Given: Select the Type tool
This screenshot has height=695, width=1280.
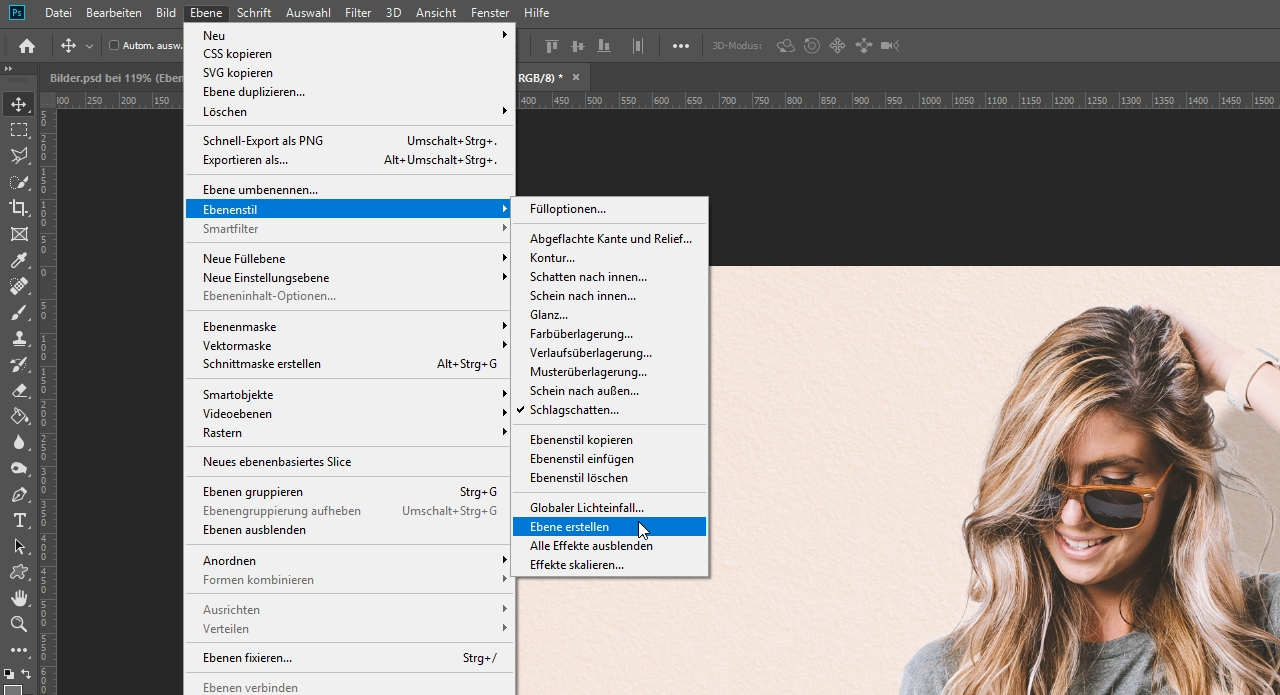Looking at the screenshot, I should (19, 520).
